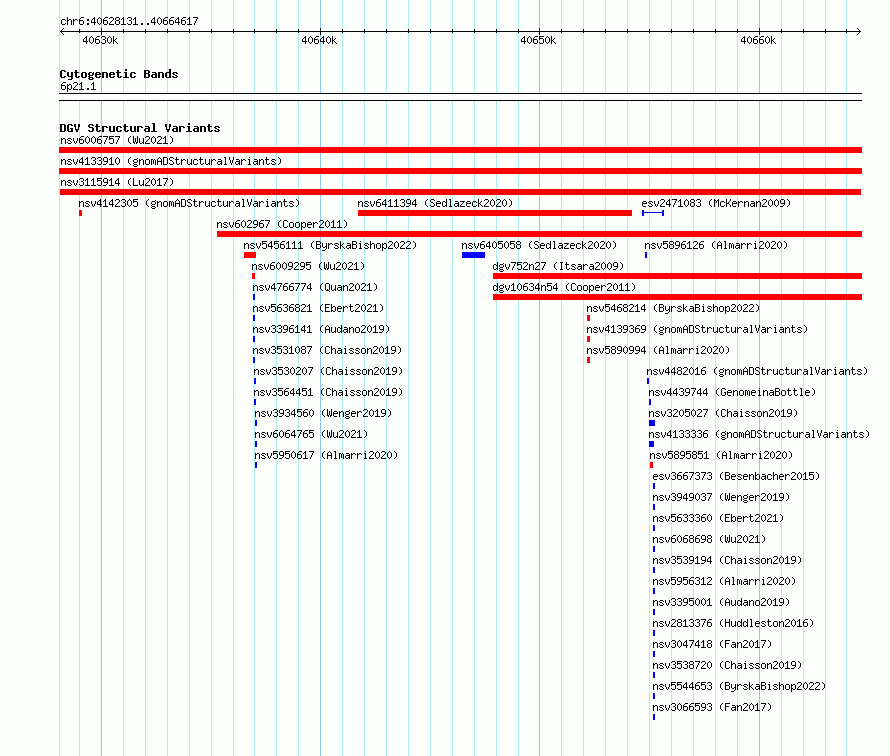Click nsv5456111 (ByrskaBishop2022) label

(330, 245)
